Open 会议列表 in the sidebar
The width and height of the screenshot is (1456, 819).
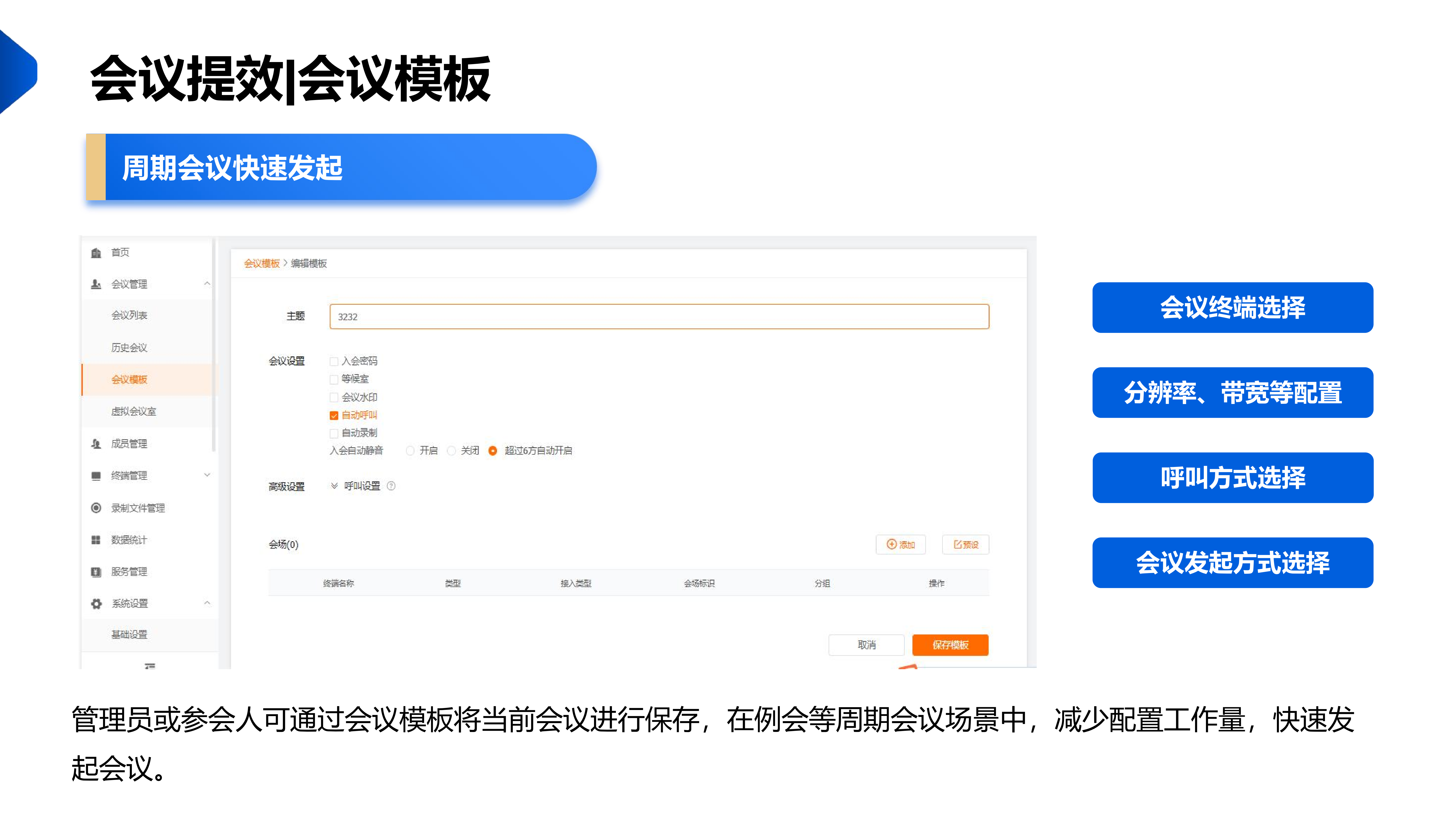pyautogui.click(x=130, y=315)
